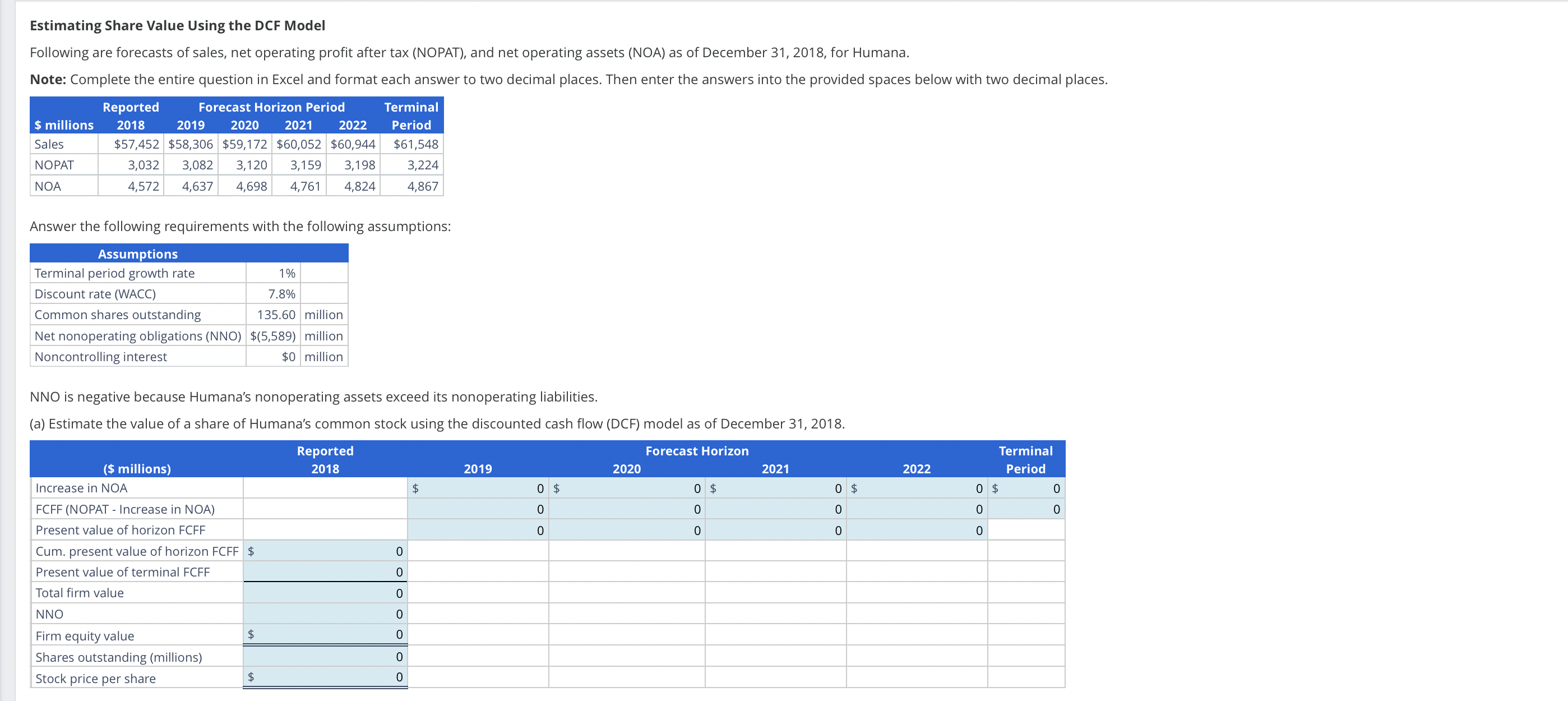Click the Present value of terminal FCFF input
Viewport: 1568px width, 701px height.
click(326, 571)
